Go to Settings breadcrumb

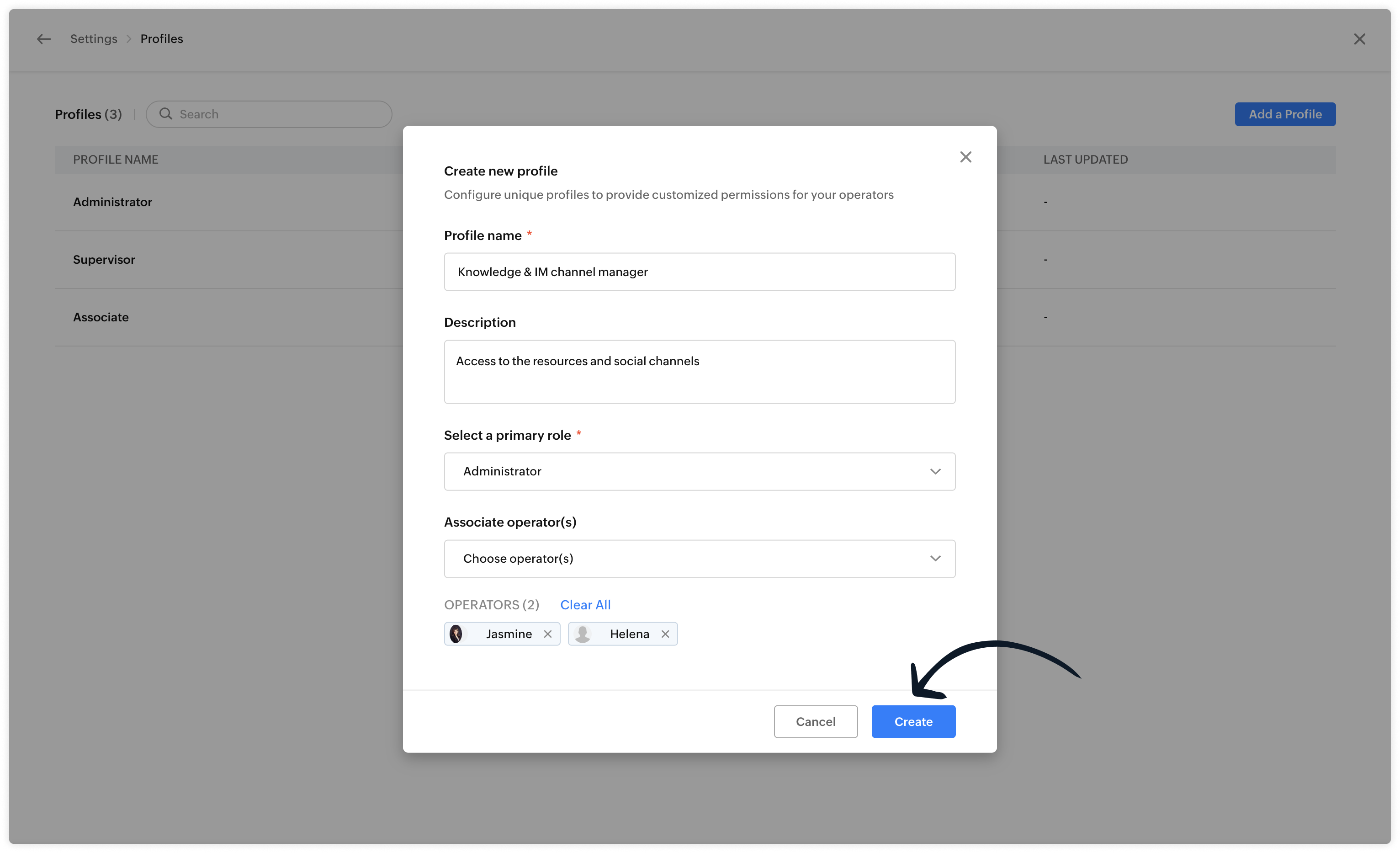pyautogui.click(x=94, y=39)
